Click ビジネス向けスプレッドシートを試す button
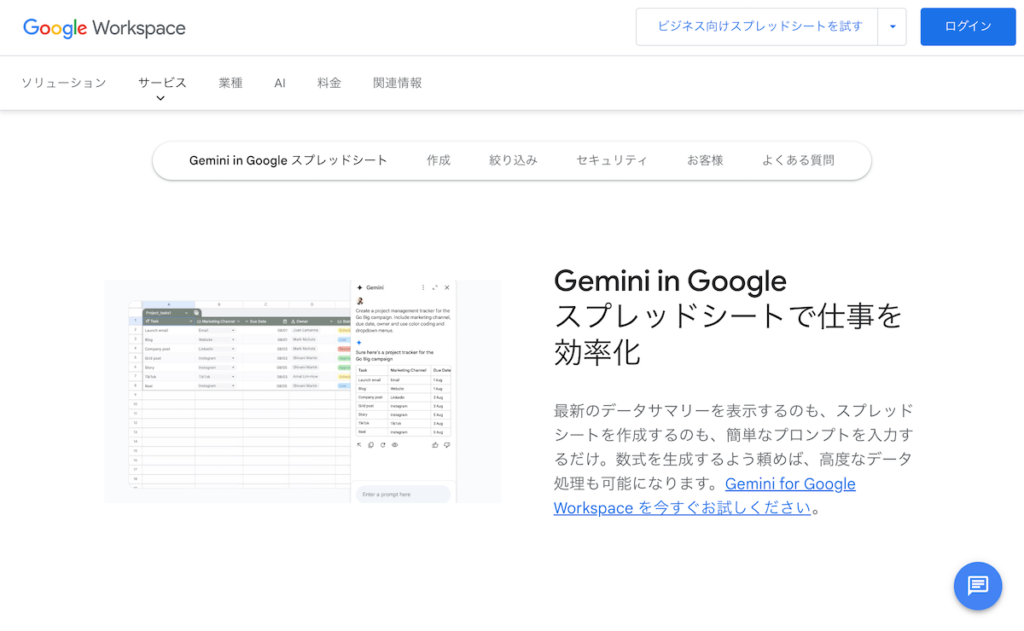1024x631 pixels. 758,27
